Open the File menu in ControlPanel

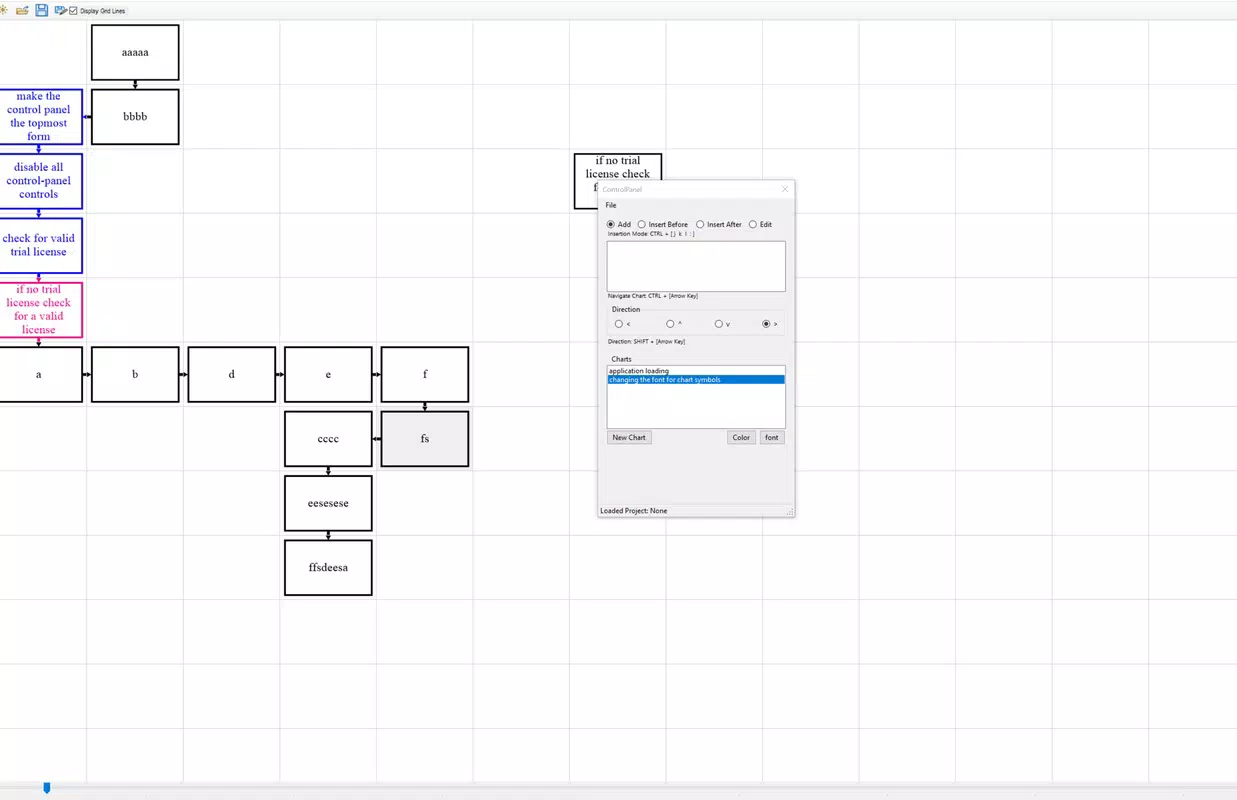point(611,205)
